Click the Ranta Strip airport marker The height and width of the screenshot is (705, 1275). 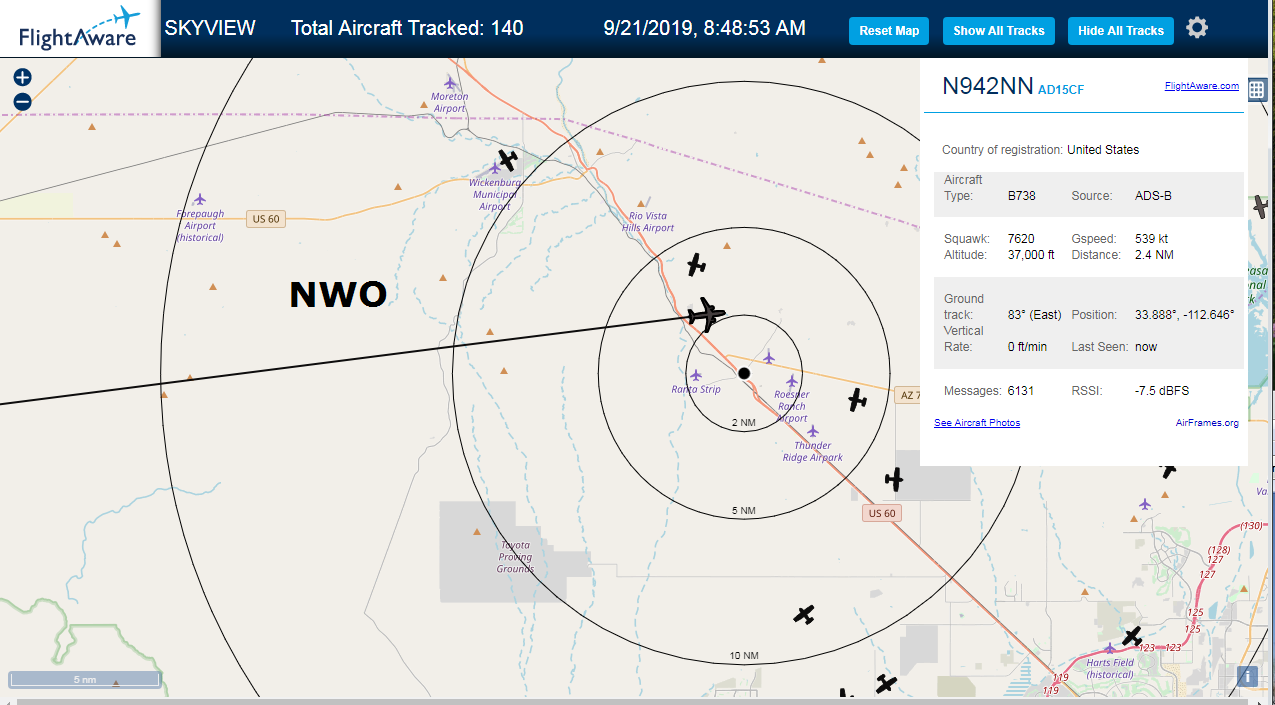[x=696, y=375]
